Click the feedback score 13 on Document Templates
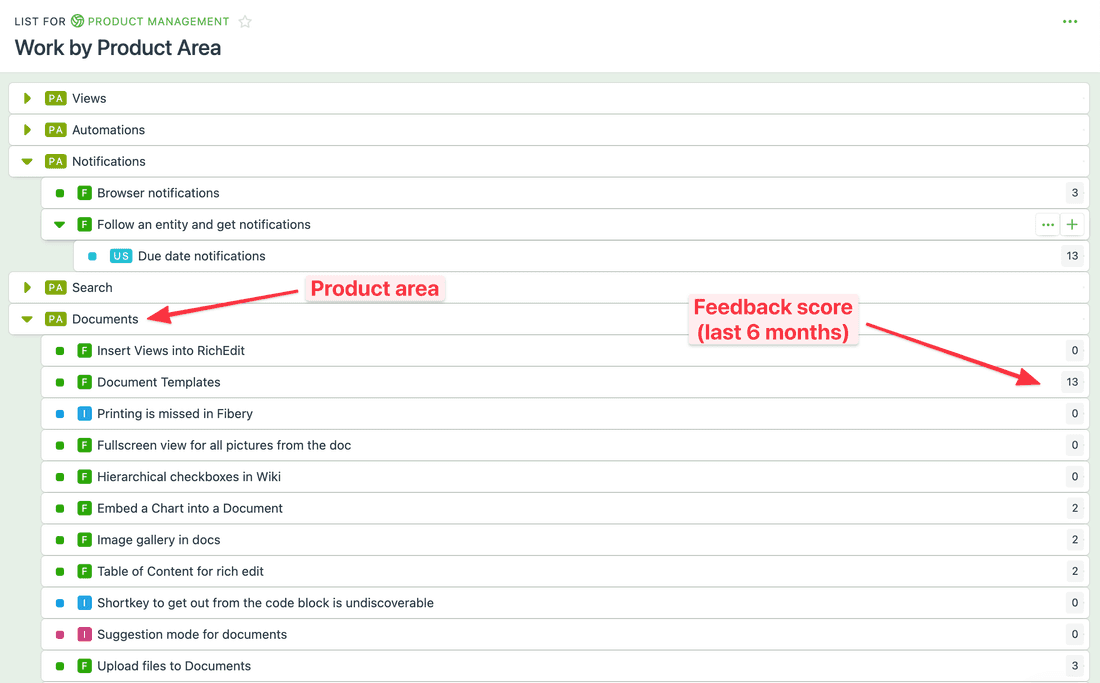This screenshot has width=1100, height=683. [x=1072, y=381]
